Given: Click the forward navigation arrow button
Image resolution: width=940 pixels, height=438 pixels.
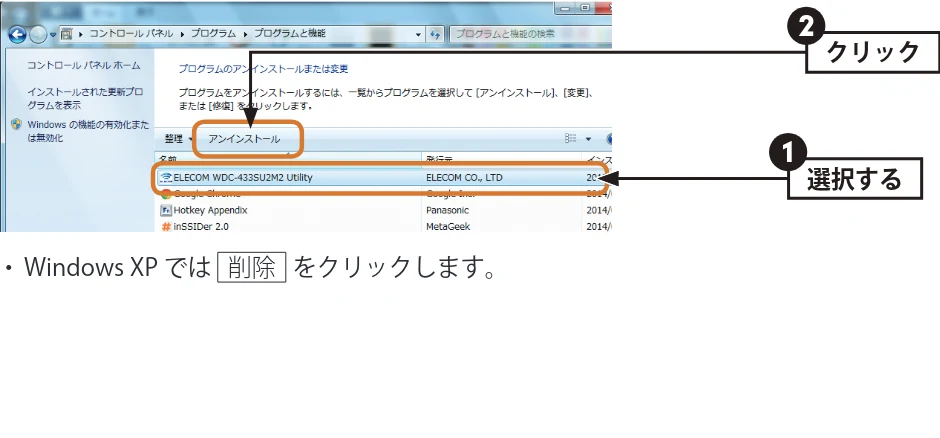Looking at the screenshot, I should (x=38, y=34).
